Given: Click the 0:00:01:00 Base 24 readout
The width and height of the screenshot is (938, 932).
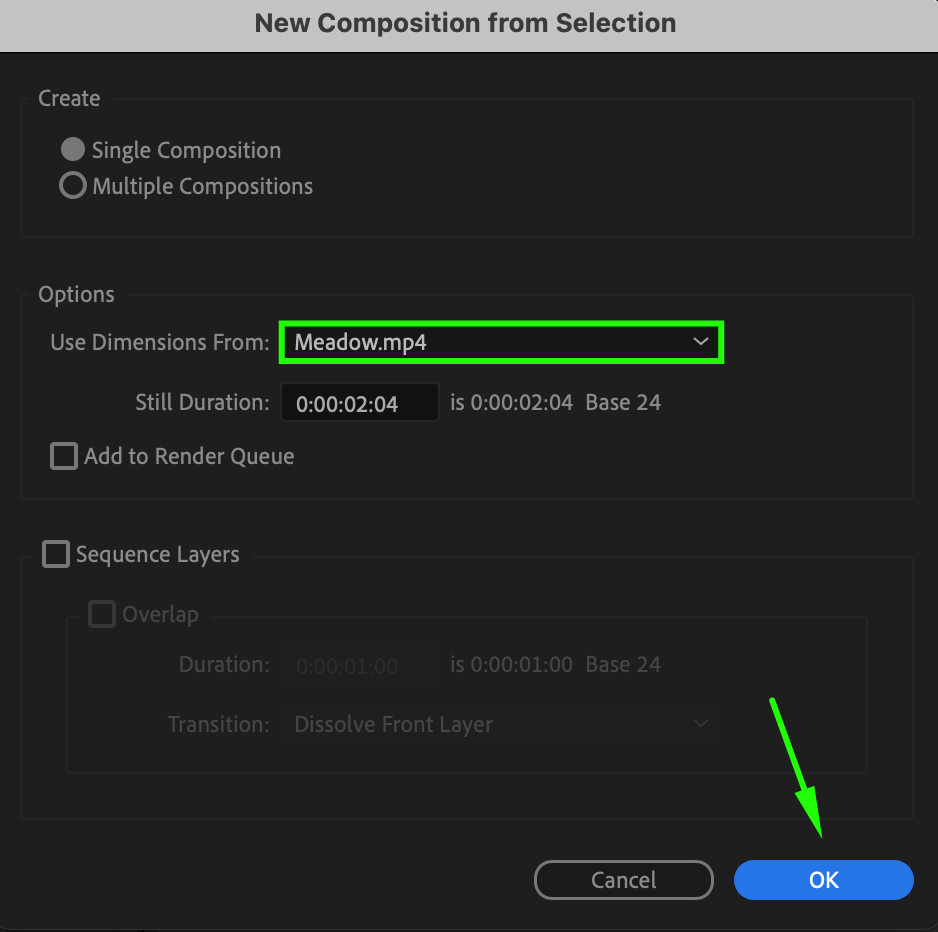Looking at the screenshot, I should pyautogui.click(x=555, y=665).
